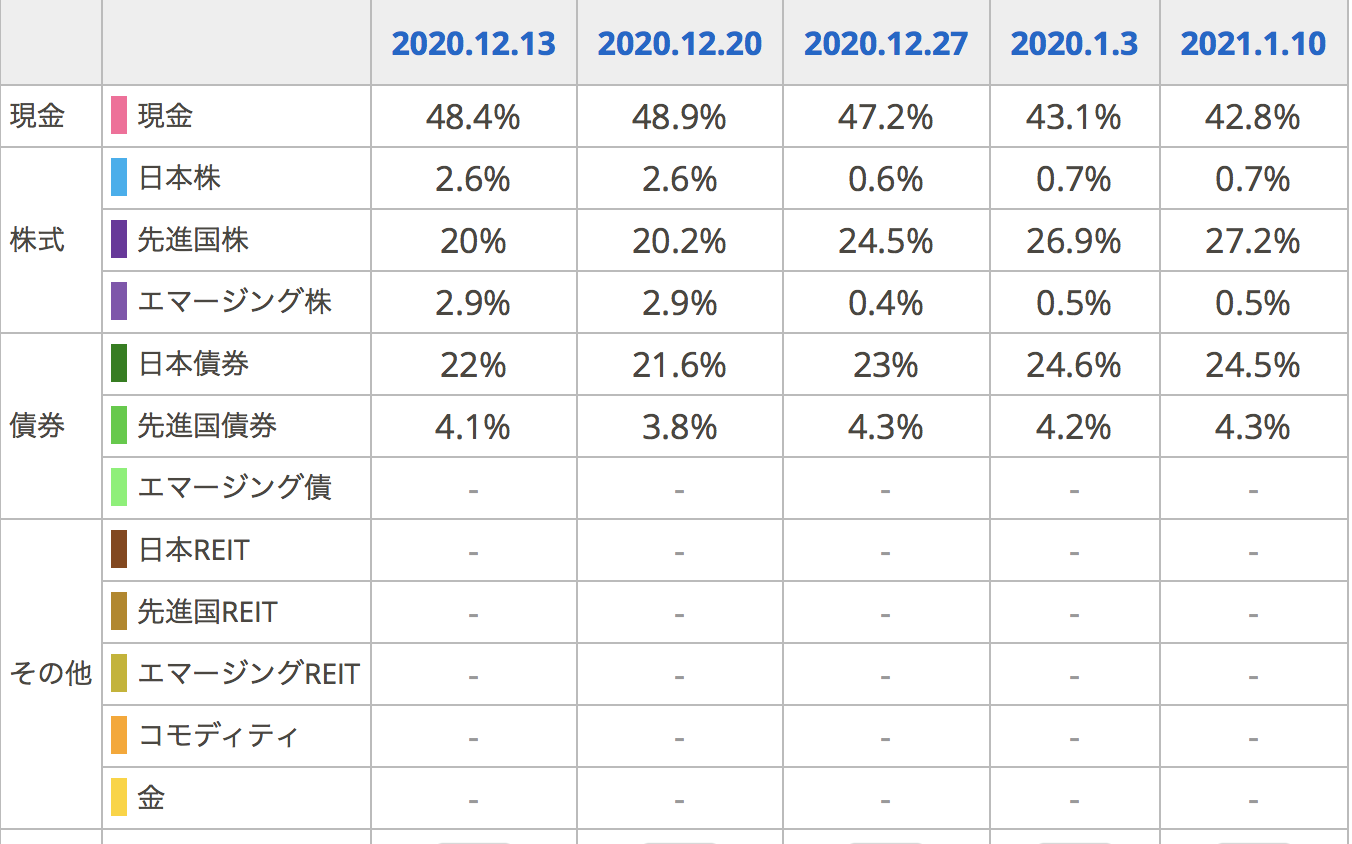This screenshot has width=1352, height=844.
Task: Select the 債券 category cell
Action: pos(50,426)
